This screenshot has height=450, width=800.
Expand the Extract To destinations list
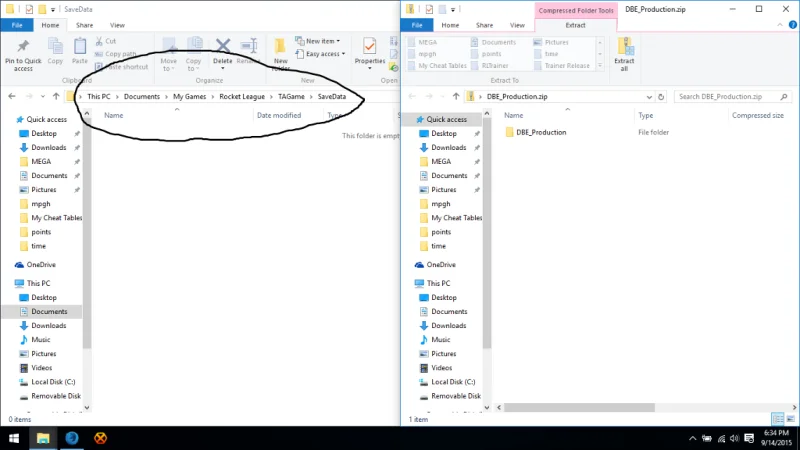click(600, 66)
